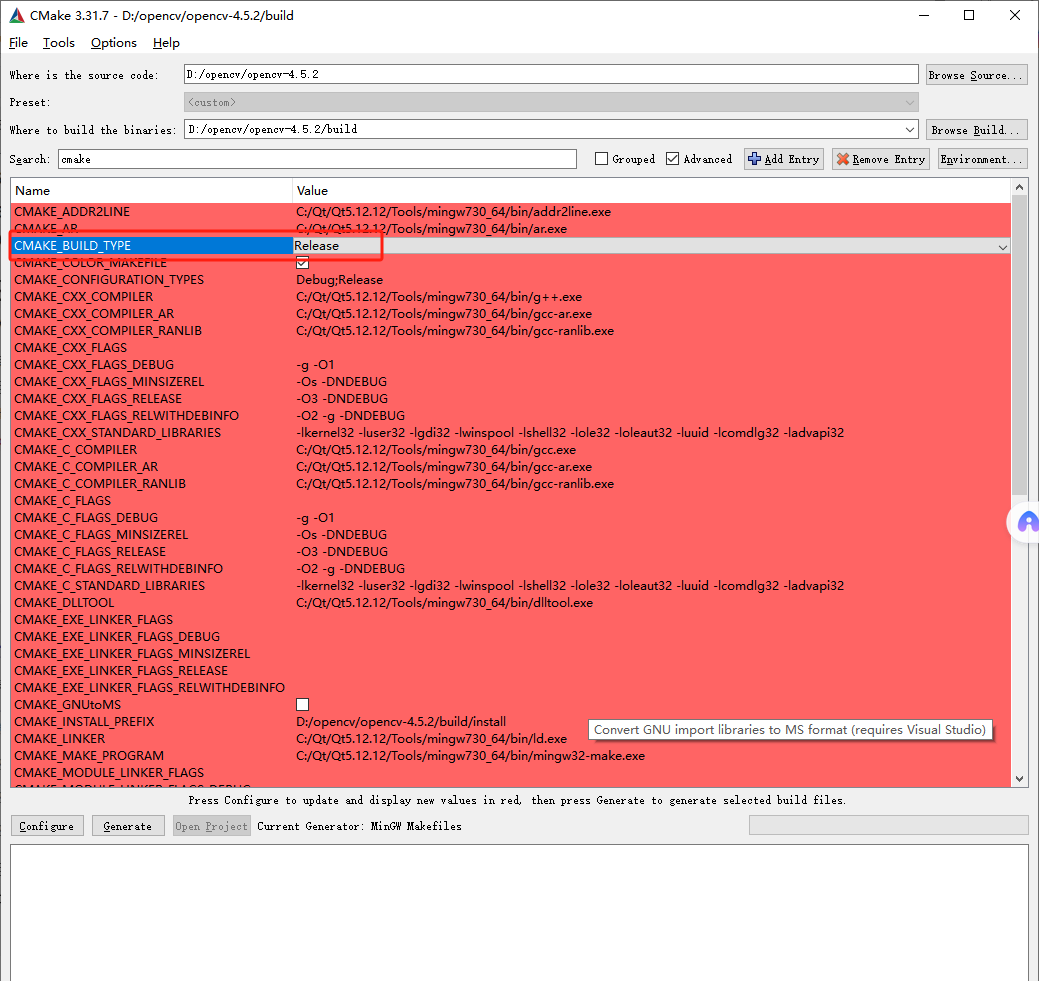Toggle the Grouped checkbox

(601, 159)
